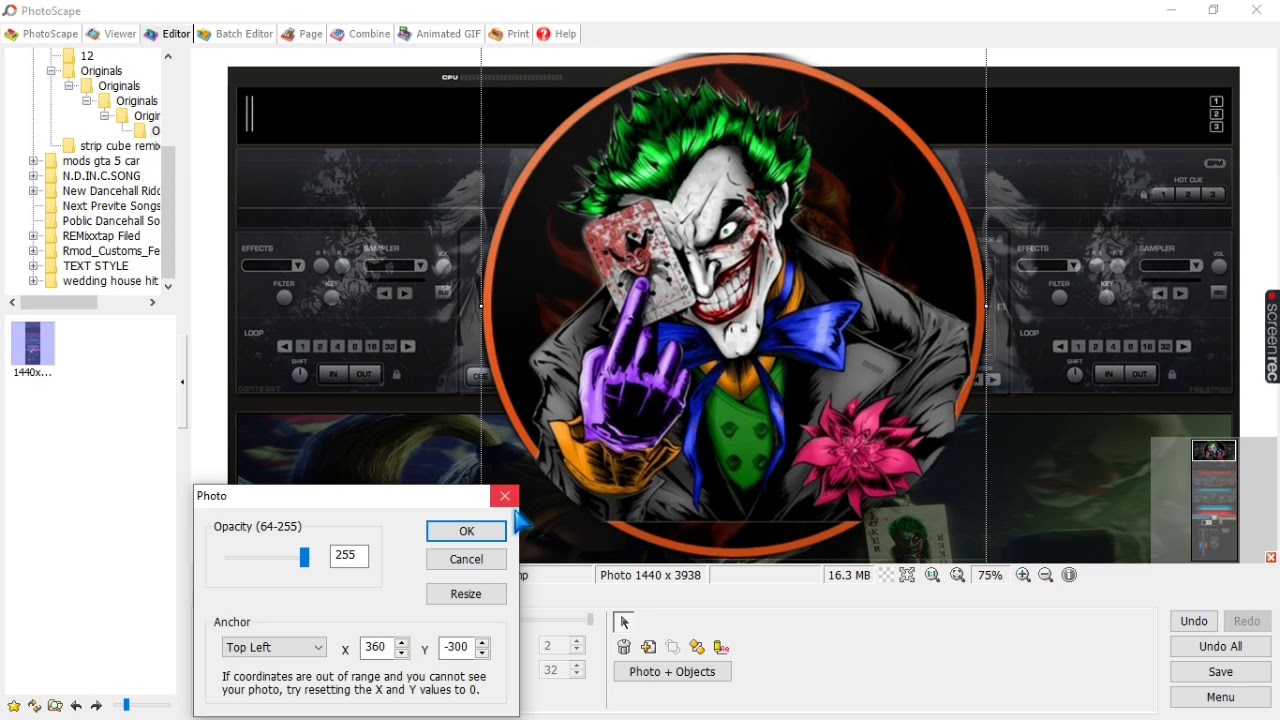1280x720 pixels.
Task: Click the Opacity value field showing 255
Action: [349, 556]
